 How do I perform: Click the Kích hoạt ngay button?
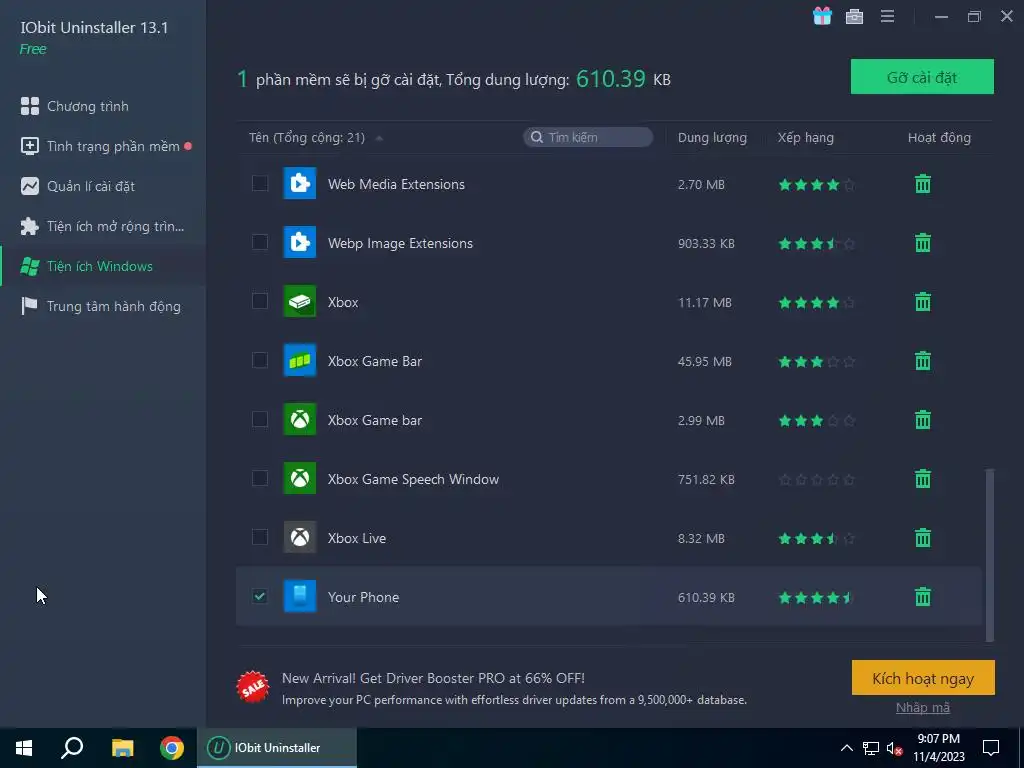coord(923,678)
